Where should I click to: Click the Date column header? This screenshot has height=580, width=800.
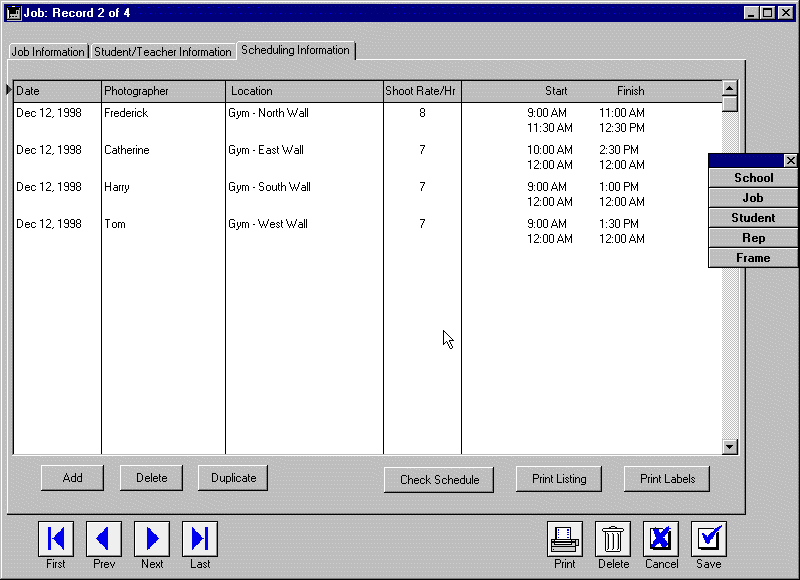[x=58, y=91]
